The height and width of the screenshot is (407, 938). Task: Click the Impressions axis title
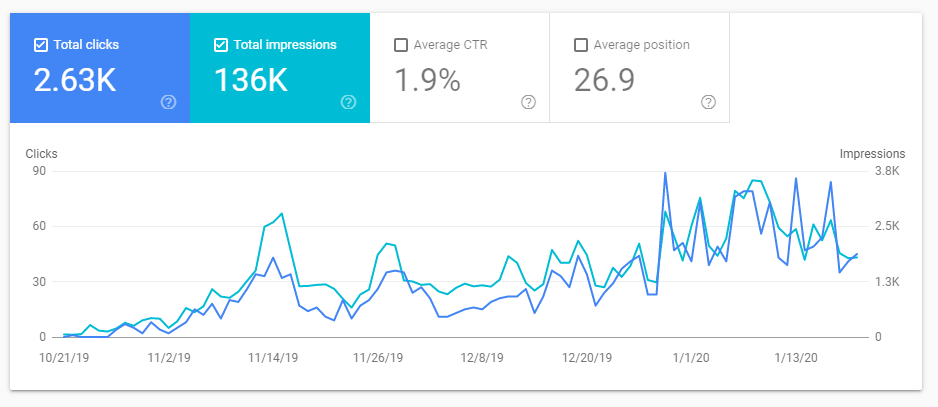point(872,154)
